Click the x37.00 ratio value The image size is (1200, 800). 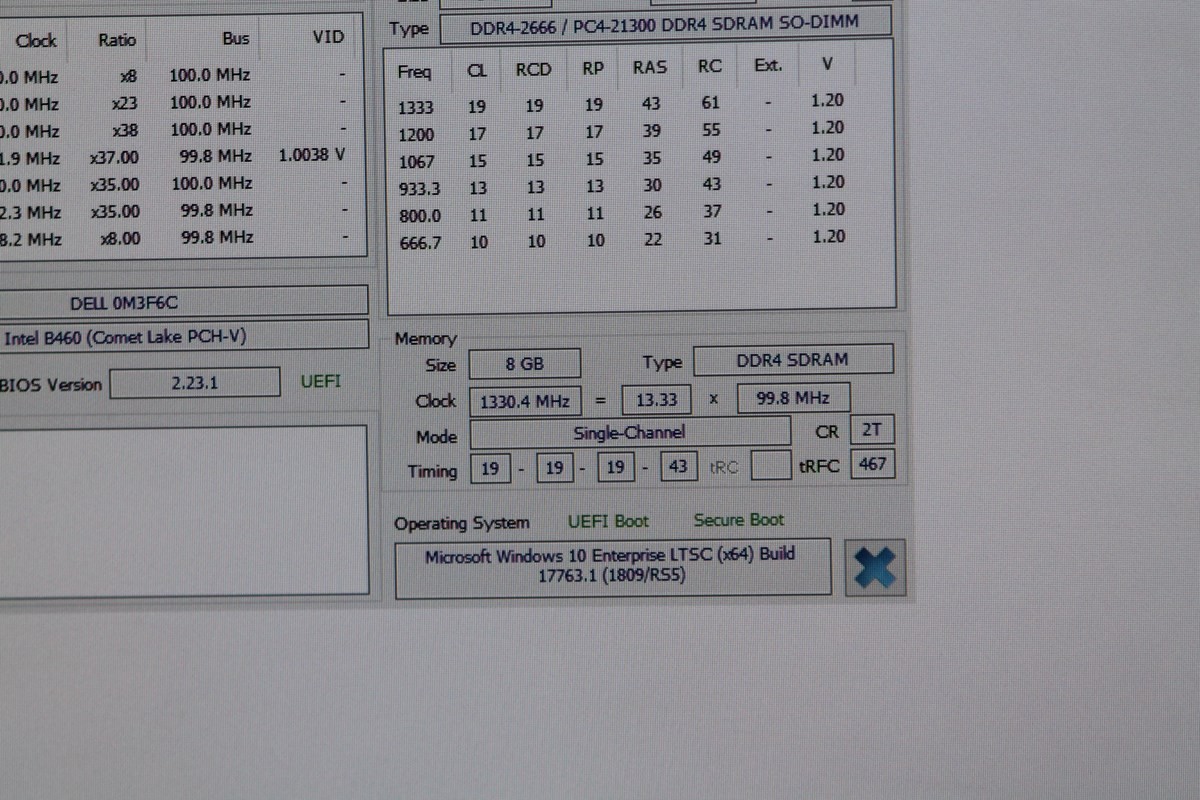point(114,157)
